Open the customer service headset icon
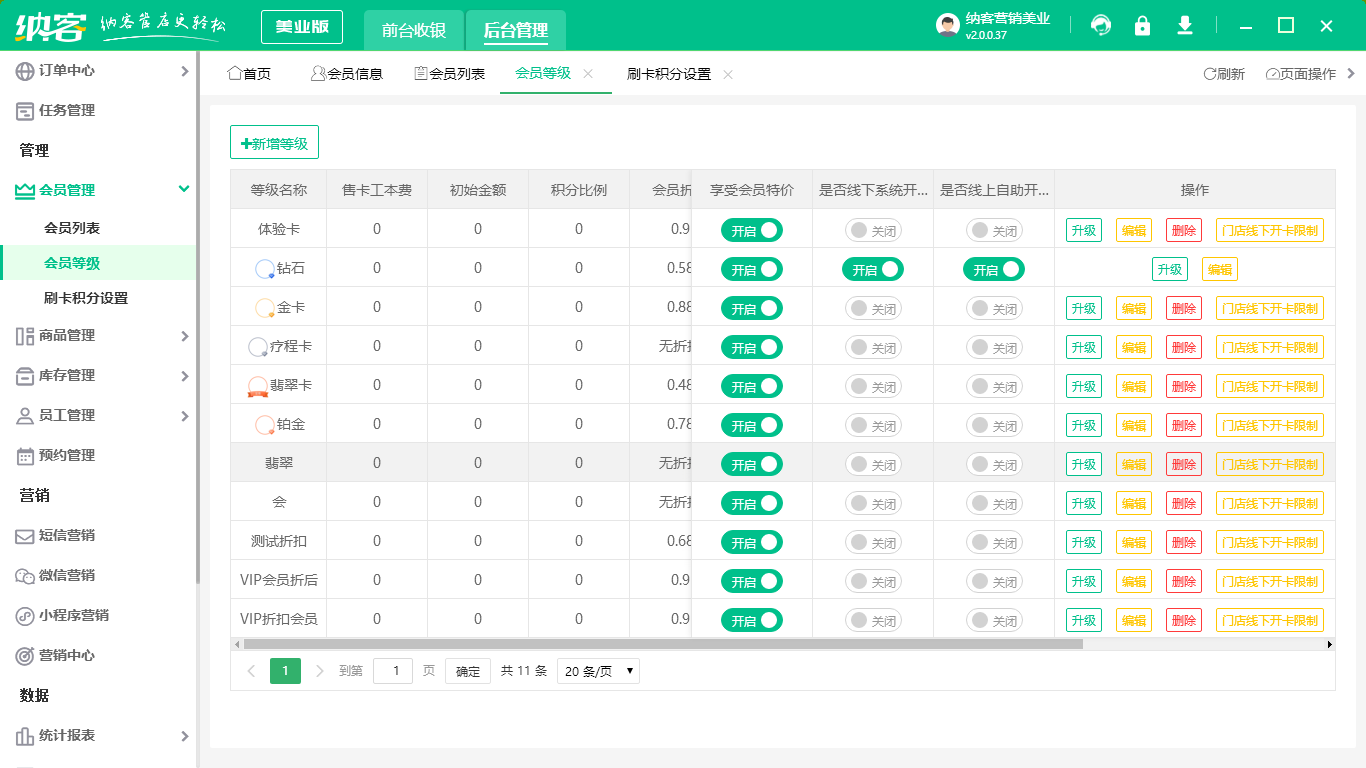 click(x=1101, y=26)
